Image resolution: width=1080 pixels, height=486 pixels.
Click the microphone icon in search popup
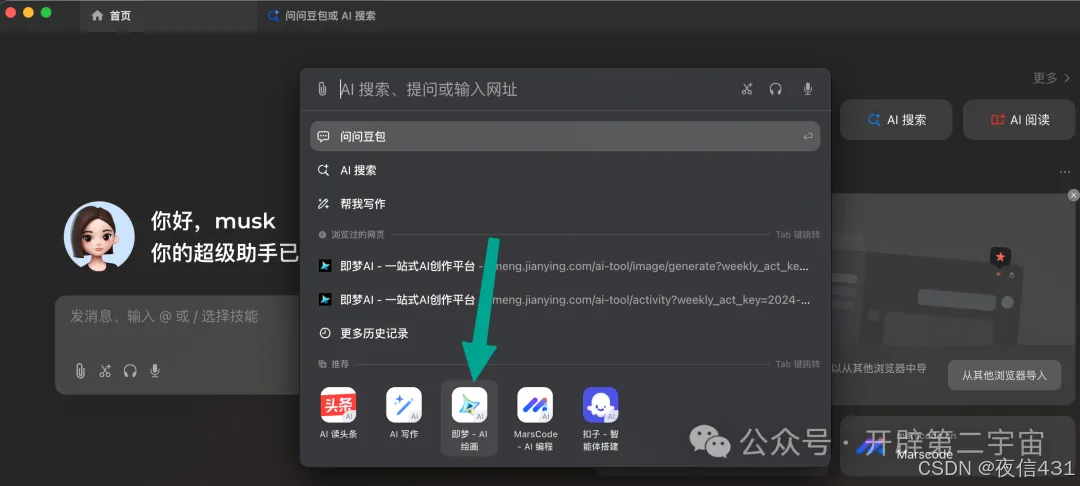click(x=808, y=89)
